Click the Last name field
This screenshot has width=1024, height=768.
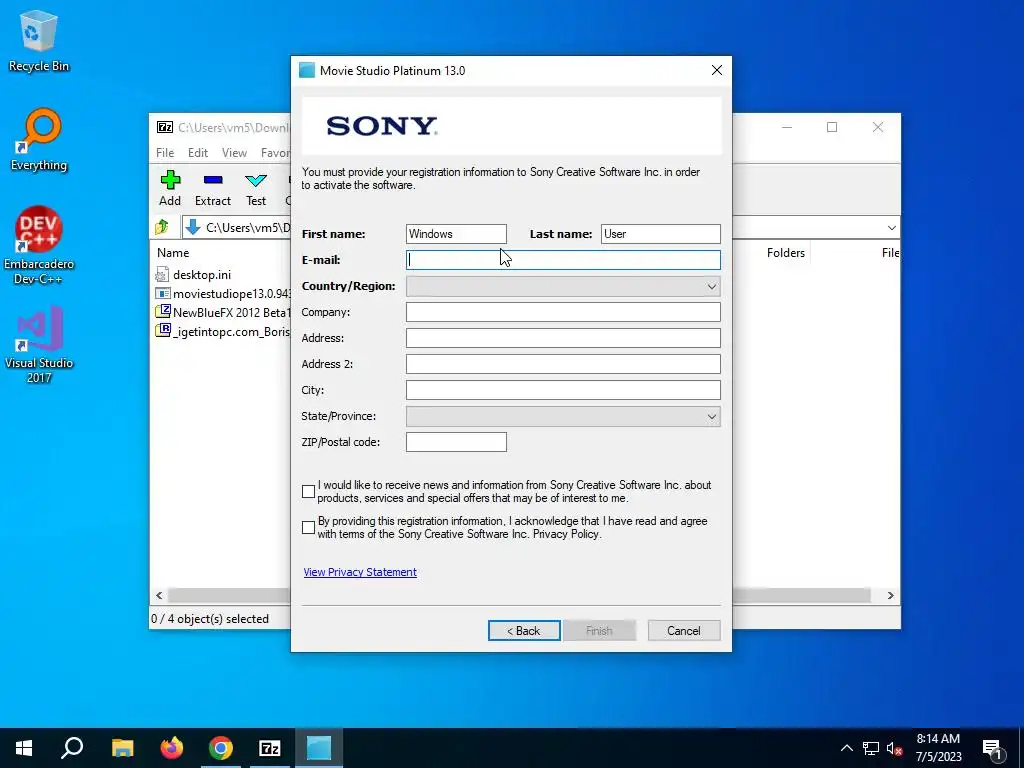(660, 234)
